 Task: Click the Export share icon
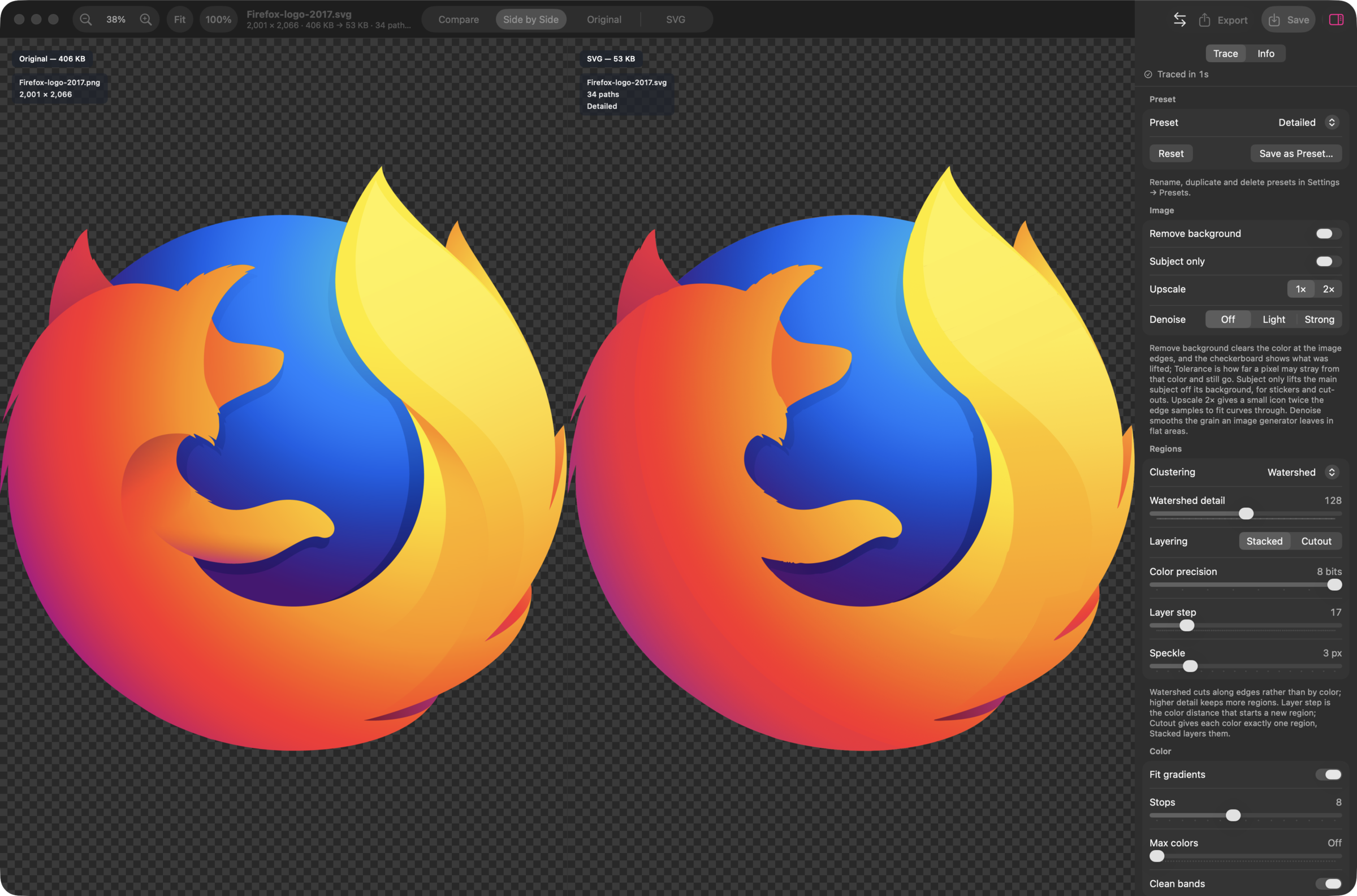[x=1204, y=19]
